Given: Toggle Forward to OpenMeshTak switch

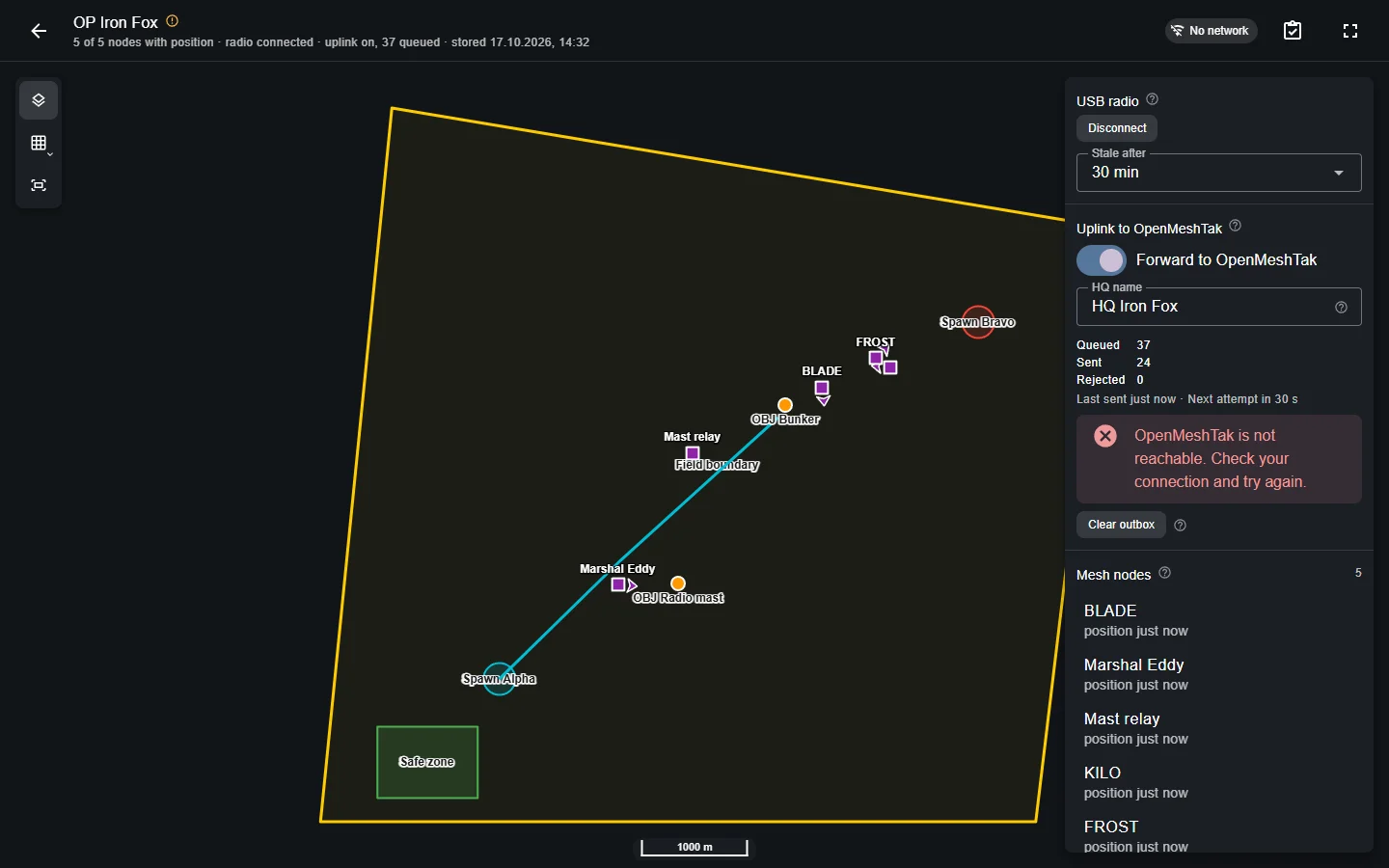Looking at the screenshot, I should 1102,260.
